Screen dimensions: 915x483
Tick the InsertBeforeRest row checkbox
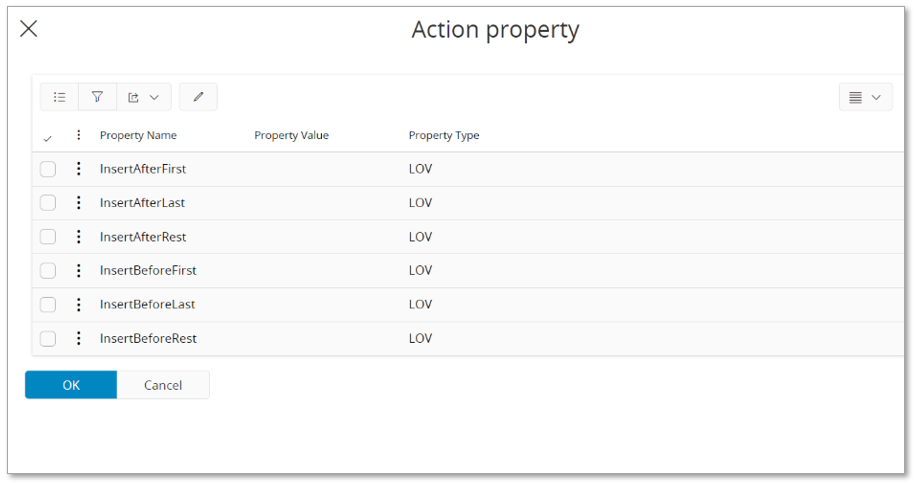(48, 339)
